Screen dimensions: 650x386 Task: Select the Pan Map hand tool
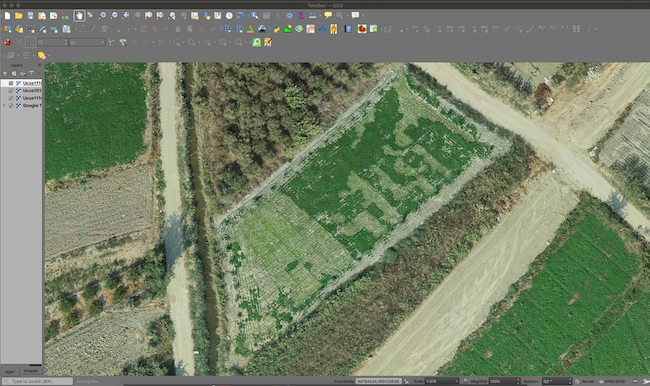coord(79,16)
